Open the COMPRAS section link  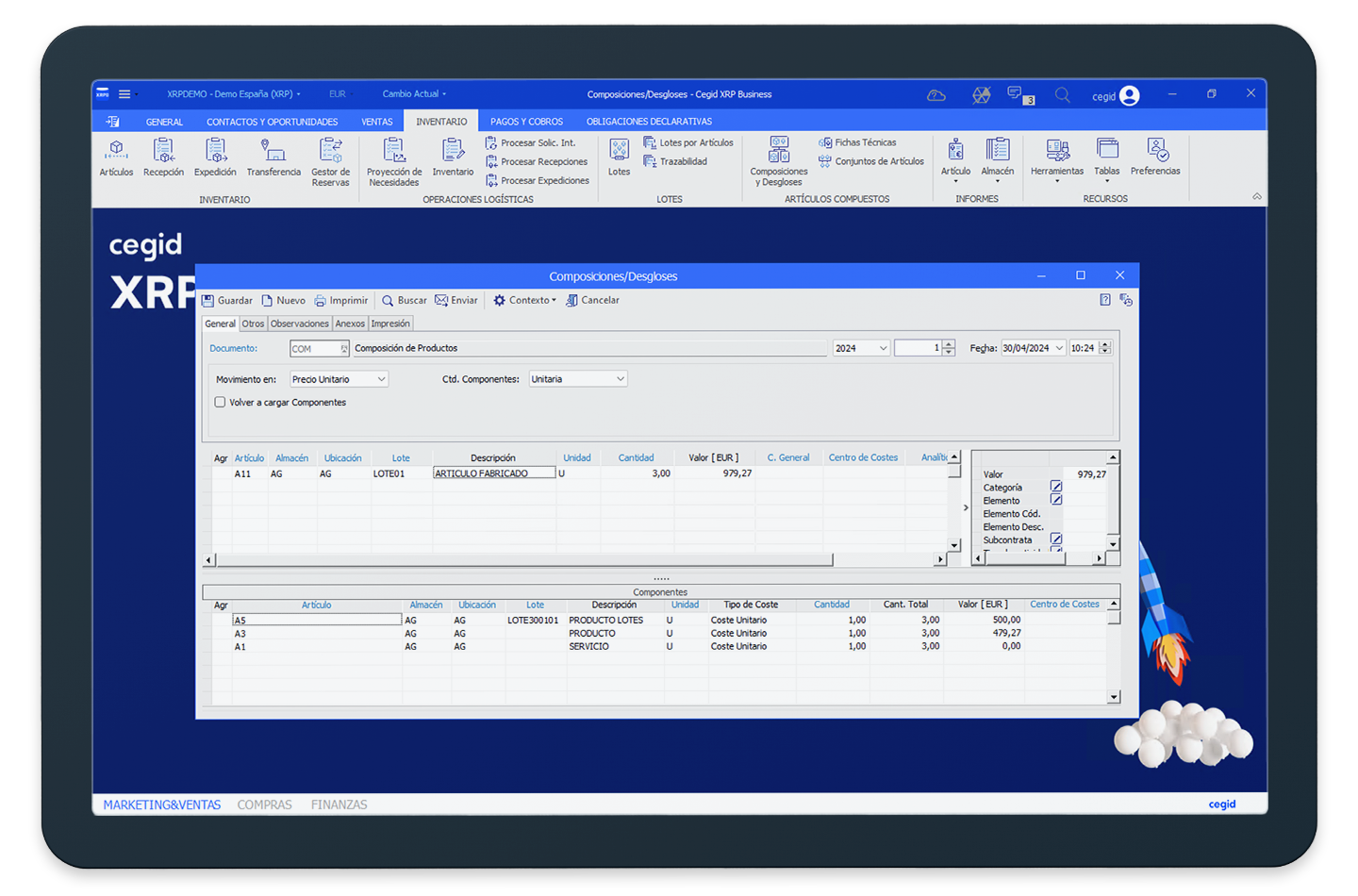[x=264, y=805]
